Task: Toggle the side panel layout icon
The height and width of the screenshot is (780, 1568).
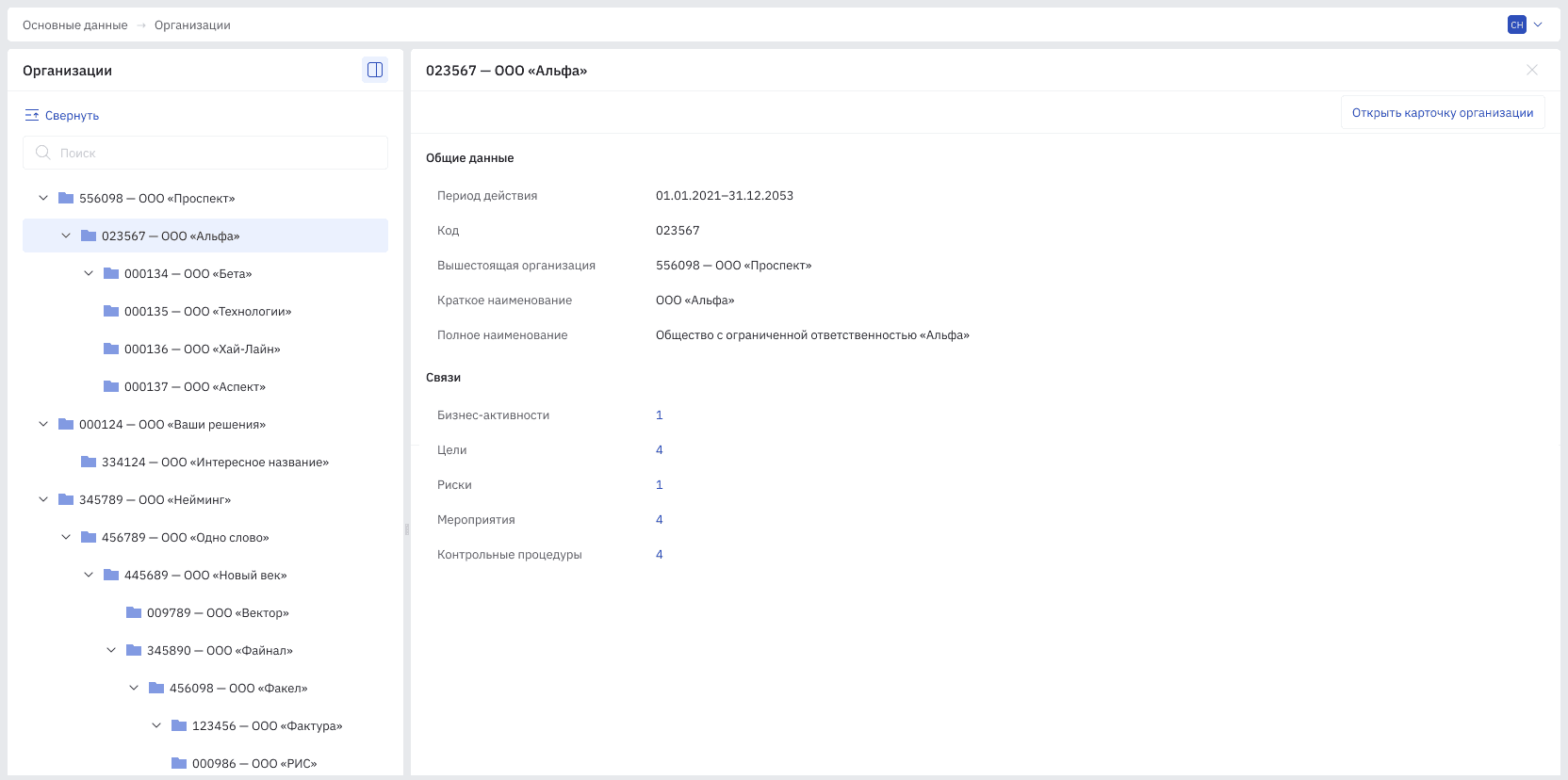Action: coord(375,70)
